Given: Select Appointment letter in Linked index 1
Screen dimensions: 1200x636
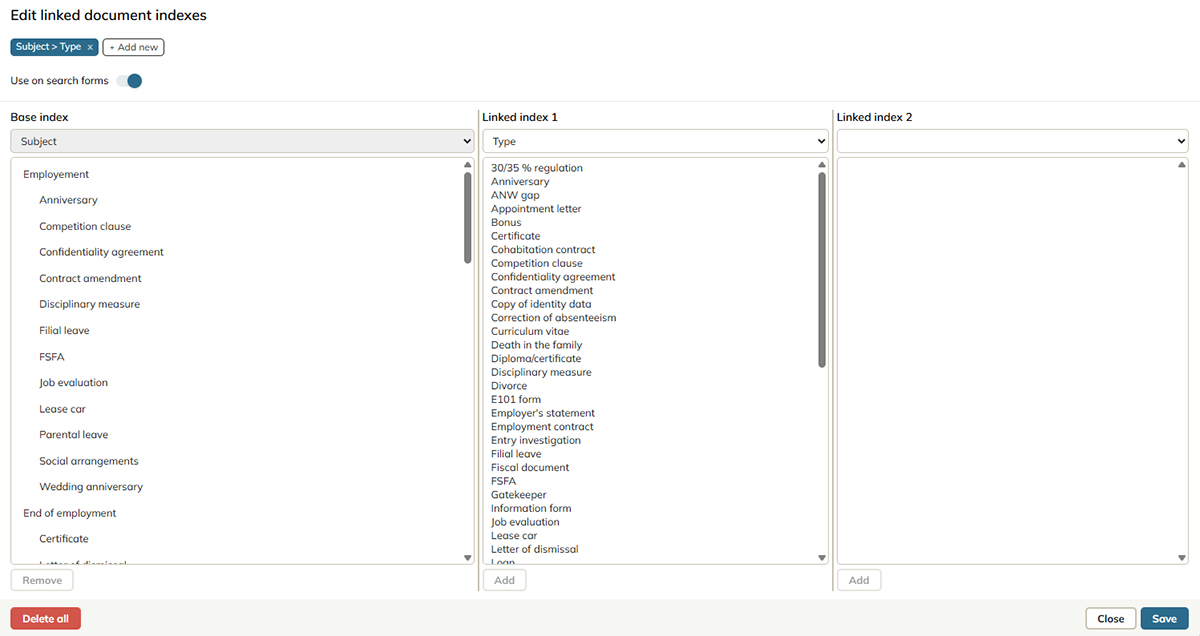Looking at the screenshot, I should point(536,209).
